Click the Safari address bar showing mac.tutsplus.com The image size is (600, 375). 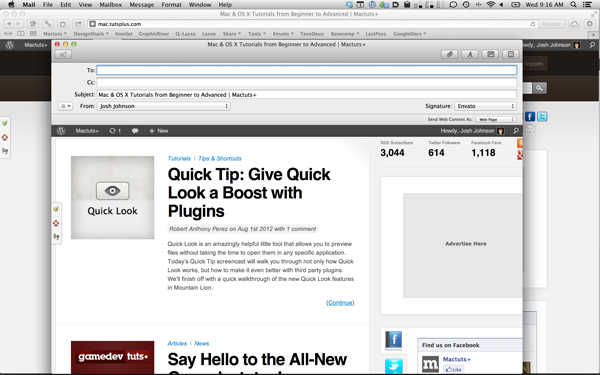click(x=313, y=24)
